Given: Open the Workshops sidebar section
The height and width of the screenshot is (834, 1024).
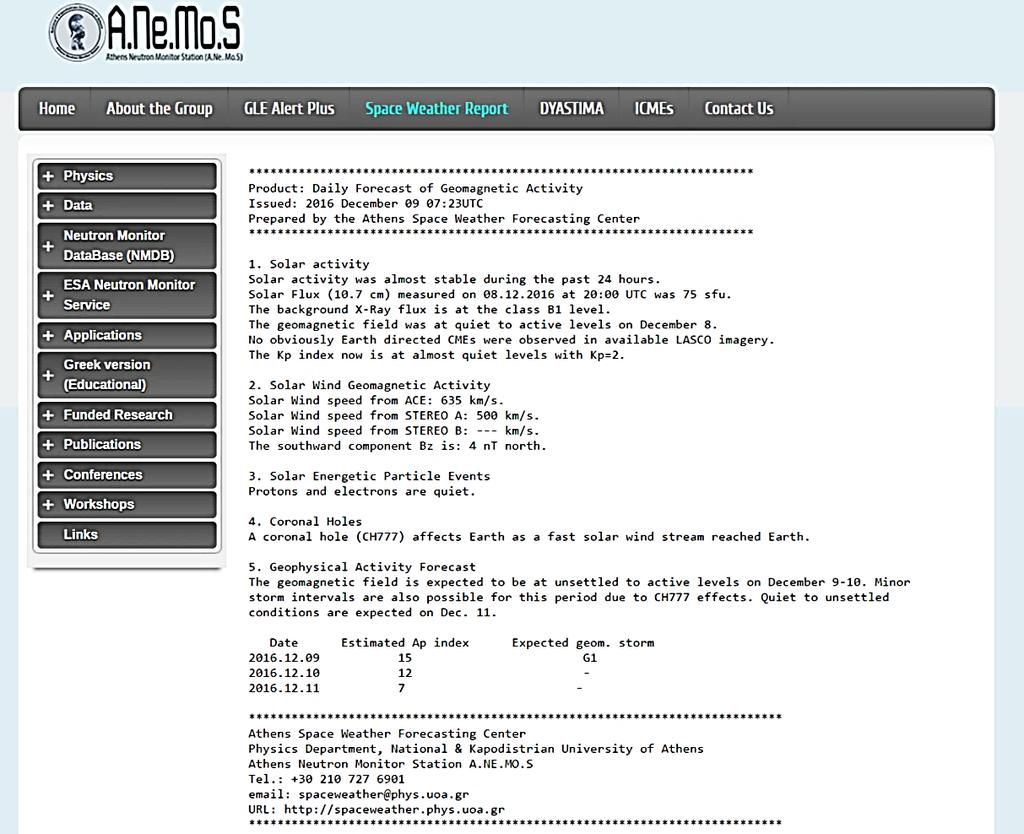Looking at the screenshot, I should (x=127, y=505).
